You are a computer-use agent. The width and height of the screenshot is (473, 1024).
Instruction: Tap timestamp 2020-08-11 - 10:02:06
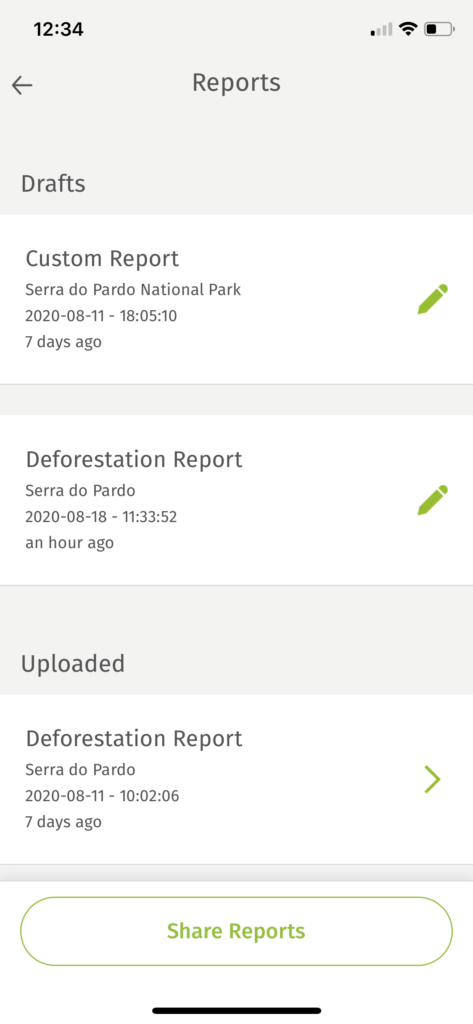tap(103, 796)
